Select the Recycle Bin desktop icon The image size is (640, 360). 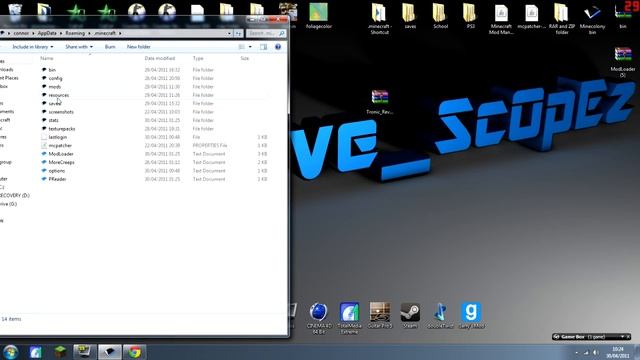click(15, 11)
